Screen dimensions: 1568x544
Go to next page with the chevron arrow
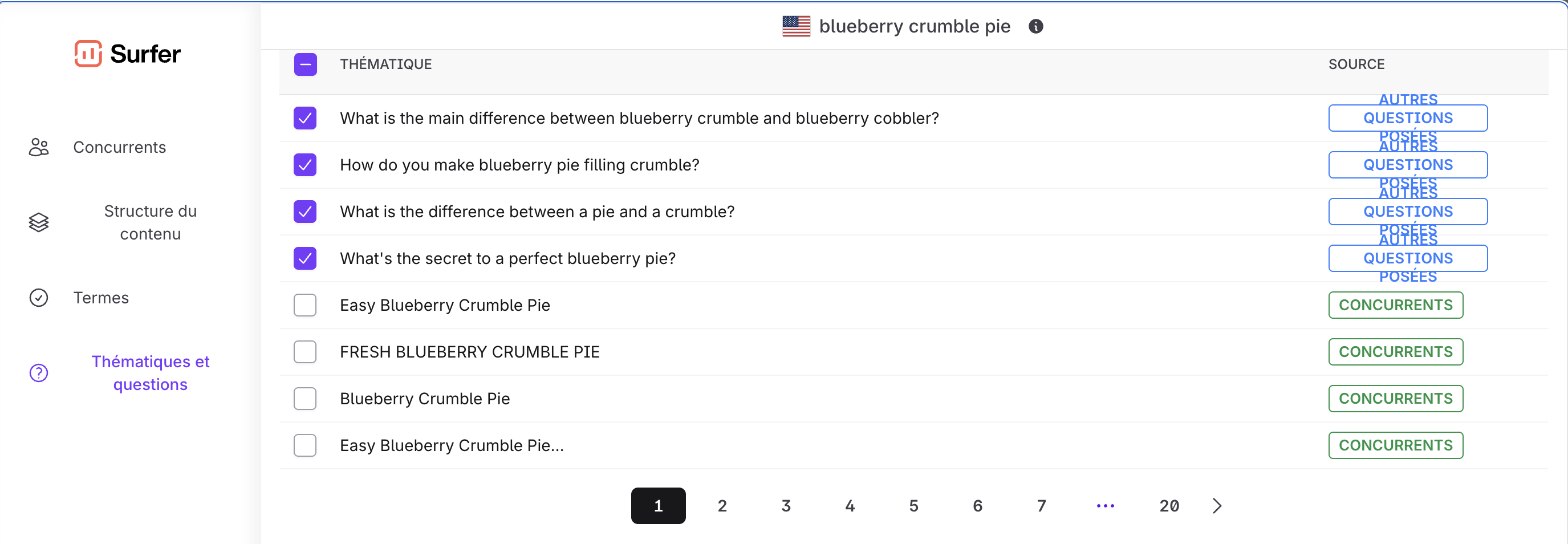pyautogui.click(x=1216, y=506)
